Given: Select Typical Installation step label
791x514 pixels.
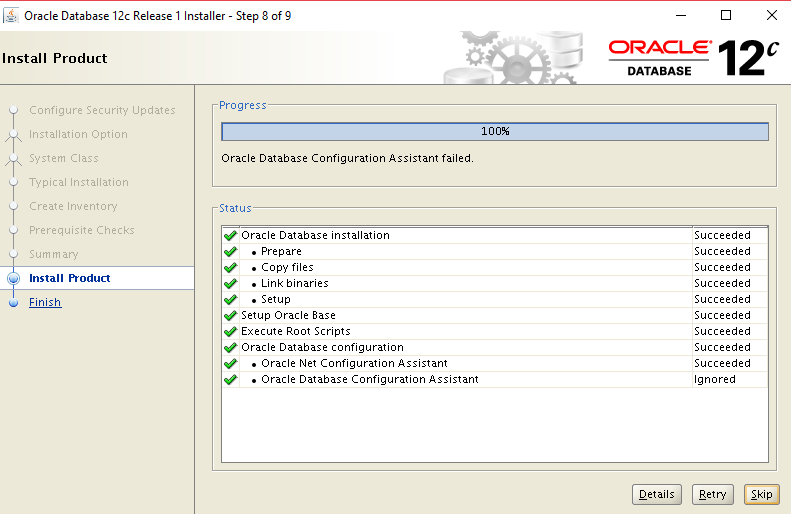Looking at the screenshot, I should tap(79, 182).
